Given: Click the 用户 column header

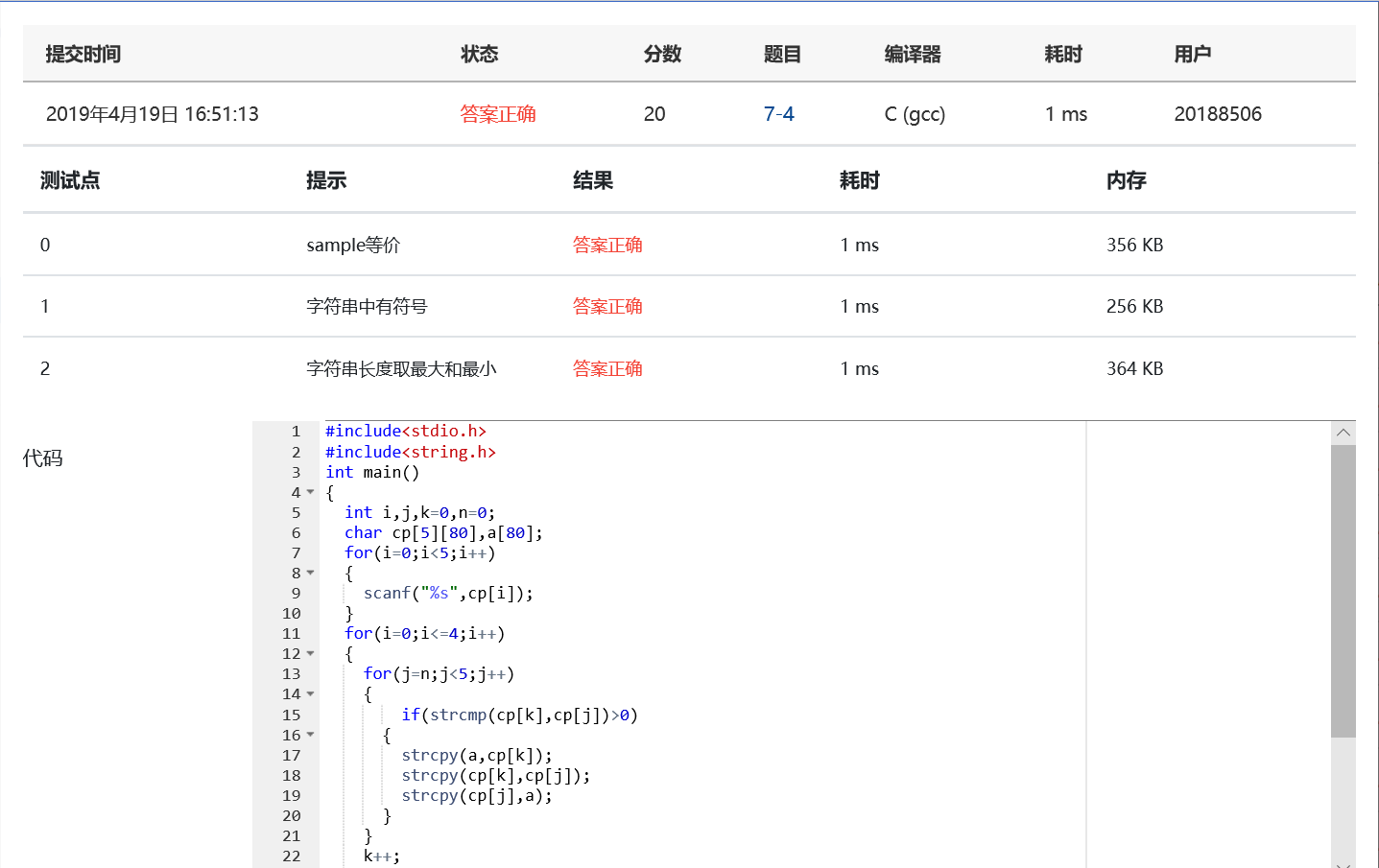Looking at the screenshot, I should tap(1193, 54).
